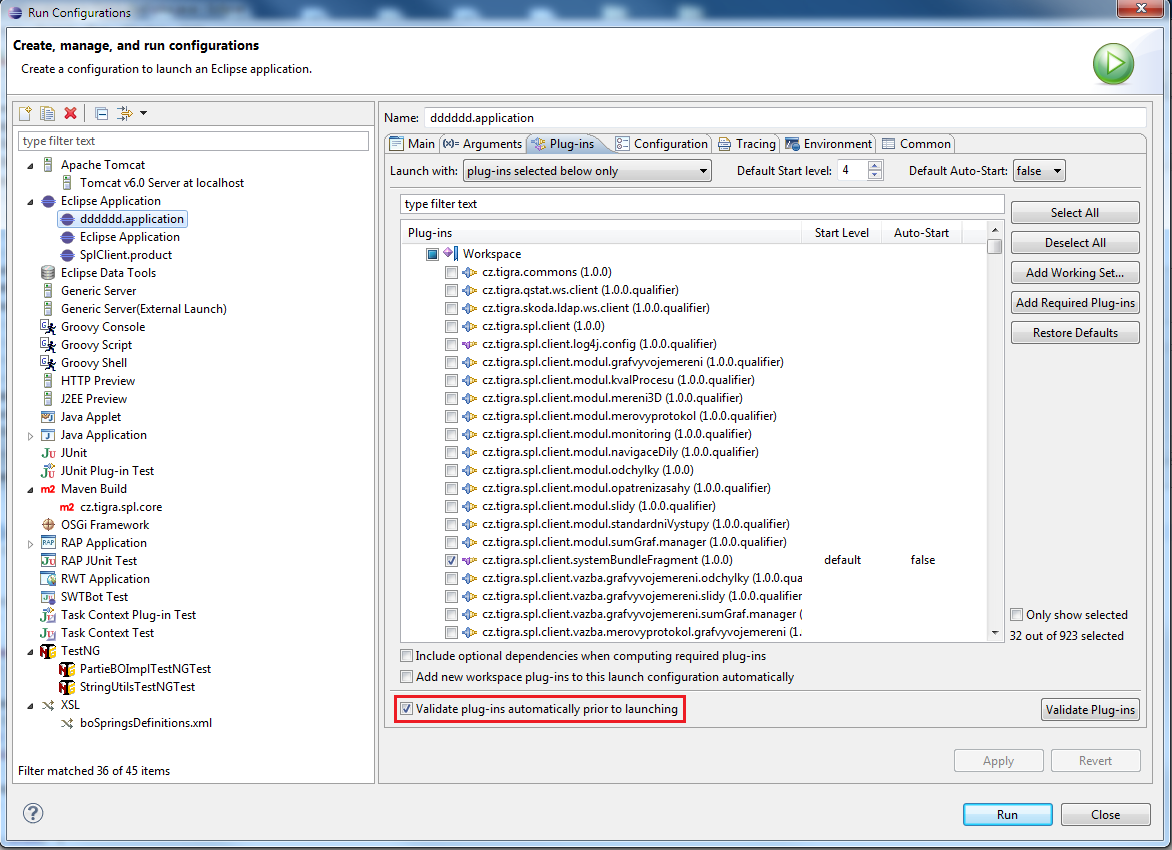Image resolution: width=1172 pixels, height=850 pixels.
Task: Select the Task Context Test configuration type
Action: pyautogui.click(x=107, y=633)
